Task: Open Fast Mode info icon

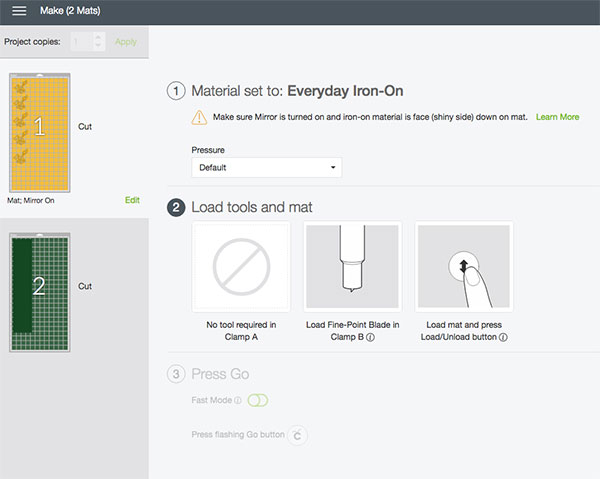Action: (238, 400)
